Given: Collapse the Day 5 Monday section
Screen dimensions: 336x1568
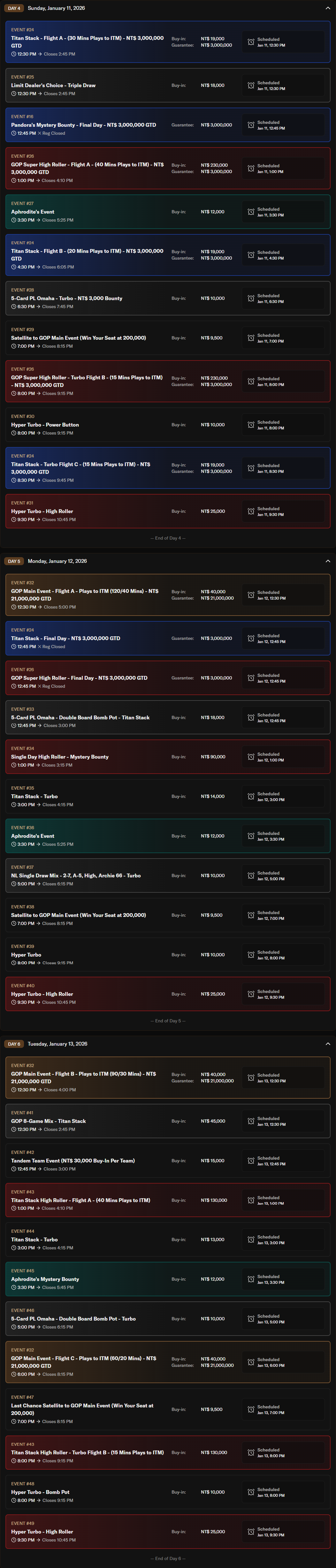Looking at the screenshot, I should point(327,561).
